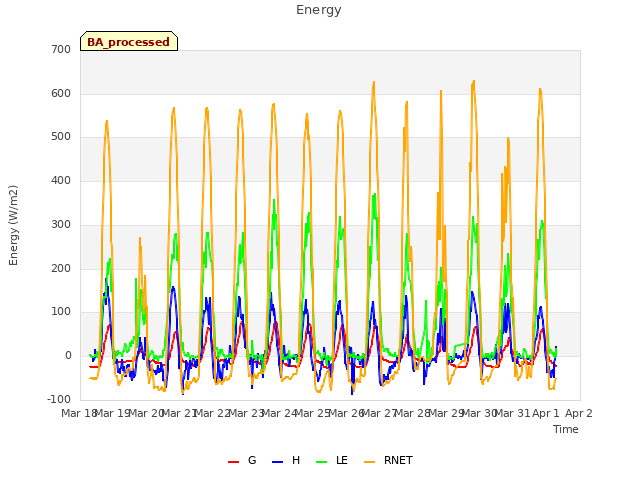The height and width of the screenshot is (480, 640).
Task: Click the 100 y-axis tick label
Action: click(61, 312)
